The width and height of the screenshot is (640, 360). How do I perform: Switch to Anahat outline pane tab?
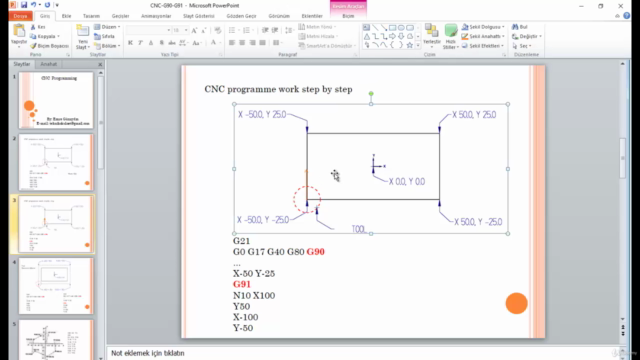(49, 64)
